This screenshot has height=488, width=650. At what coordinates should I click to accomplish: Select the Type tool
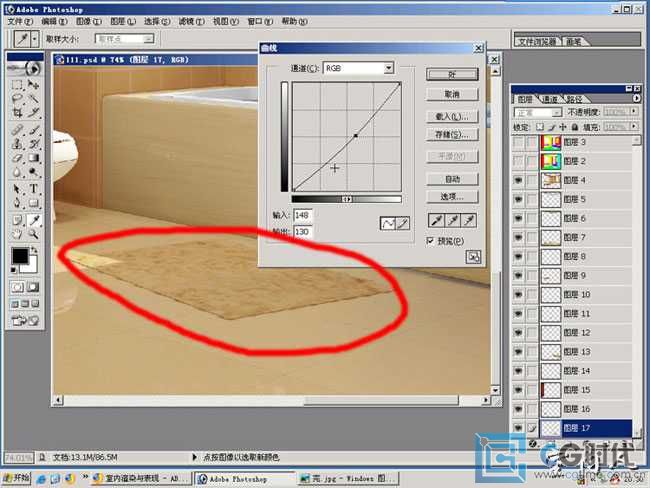[33, 189]
